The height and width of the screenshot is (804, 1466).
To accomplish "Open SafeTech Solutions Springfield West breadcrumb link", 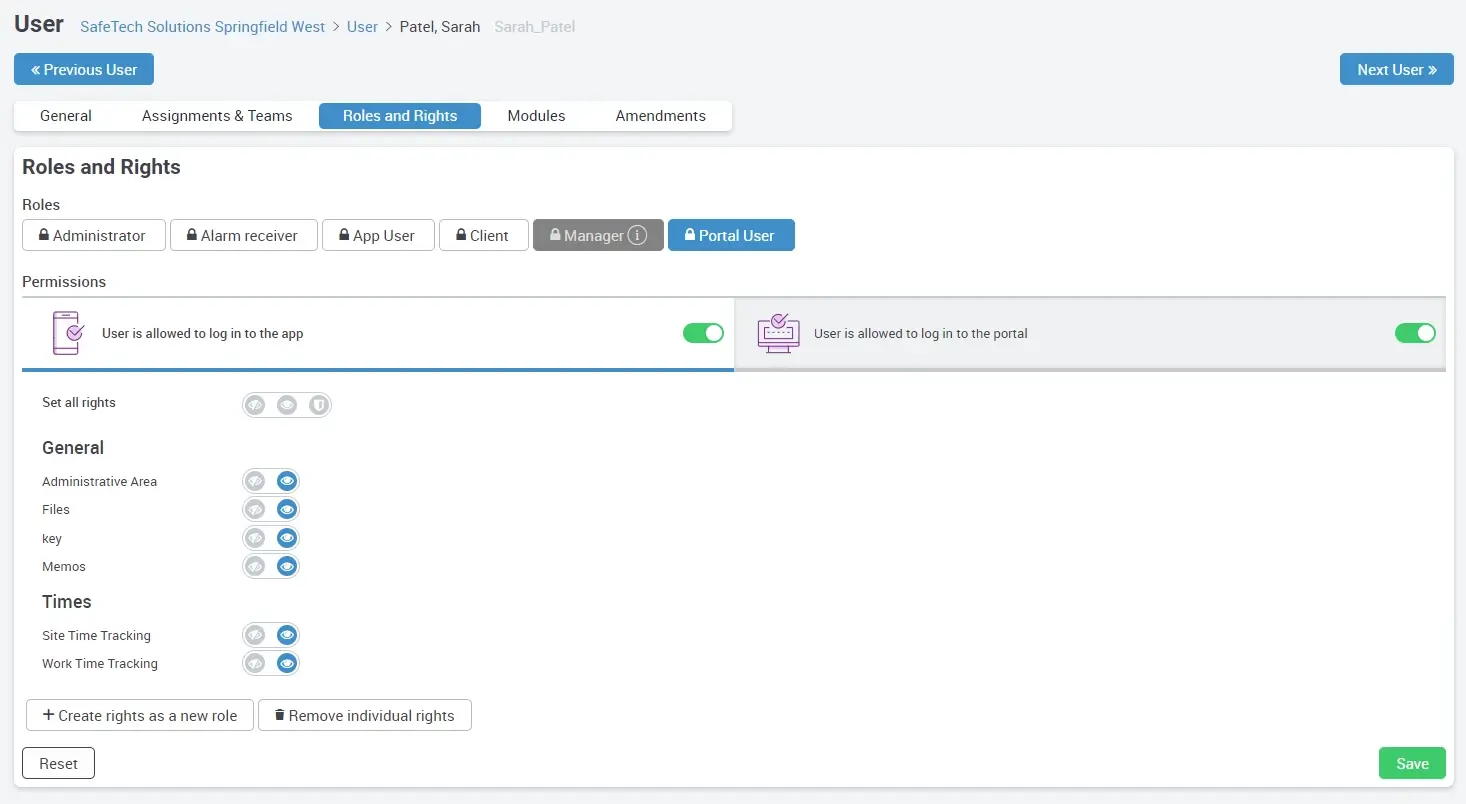I will point(202,27).
